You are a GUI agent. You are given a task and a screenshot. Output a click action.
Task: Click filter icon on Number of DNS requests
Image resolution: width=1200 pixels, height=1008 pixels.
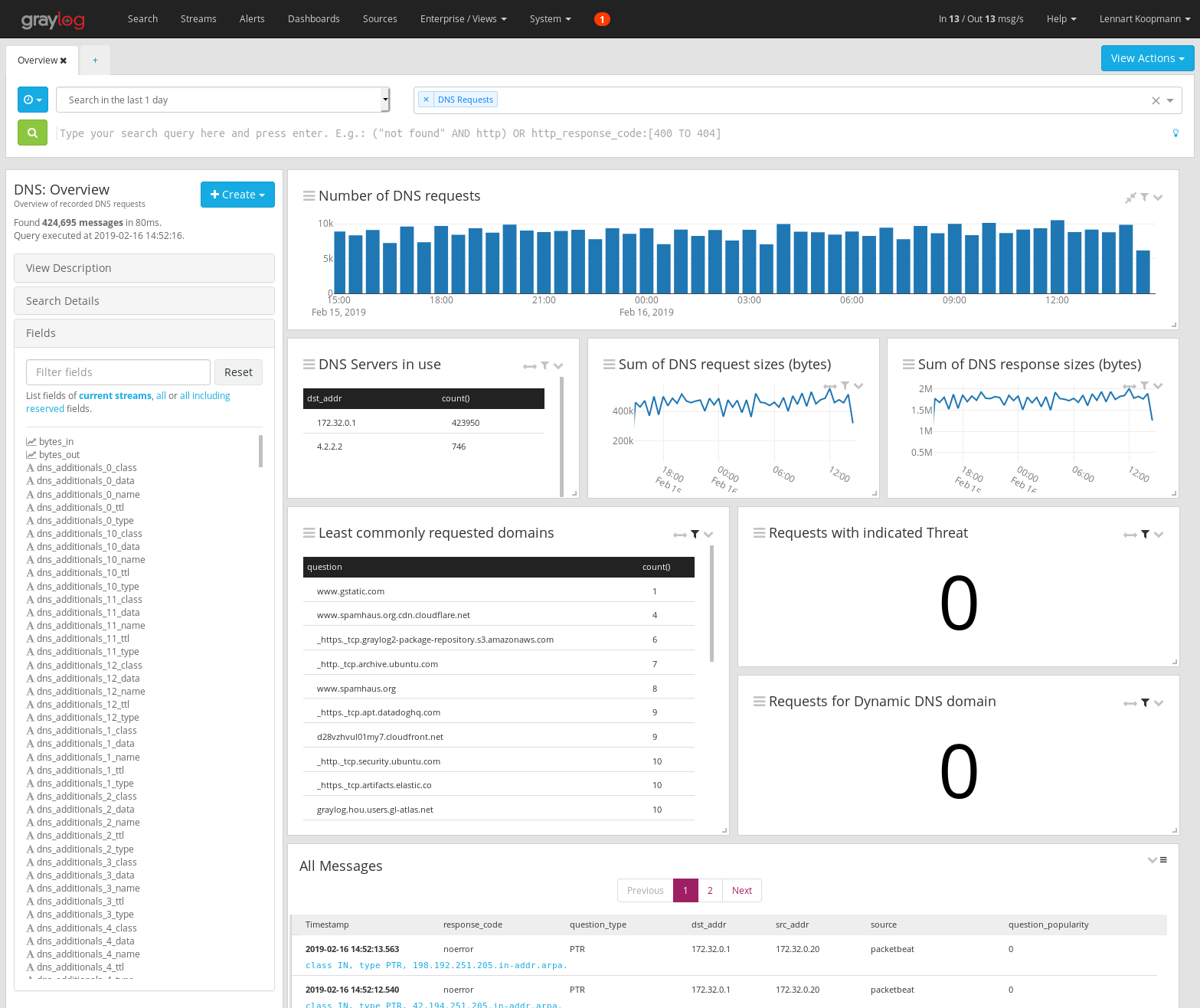(x=1144, y=198)
